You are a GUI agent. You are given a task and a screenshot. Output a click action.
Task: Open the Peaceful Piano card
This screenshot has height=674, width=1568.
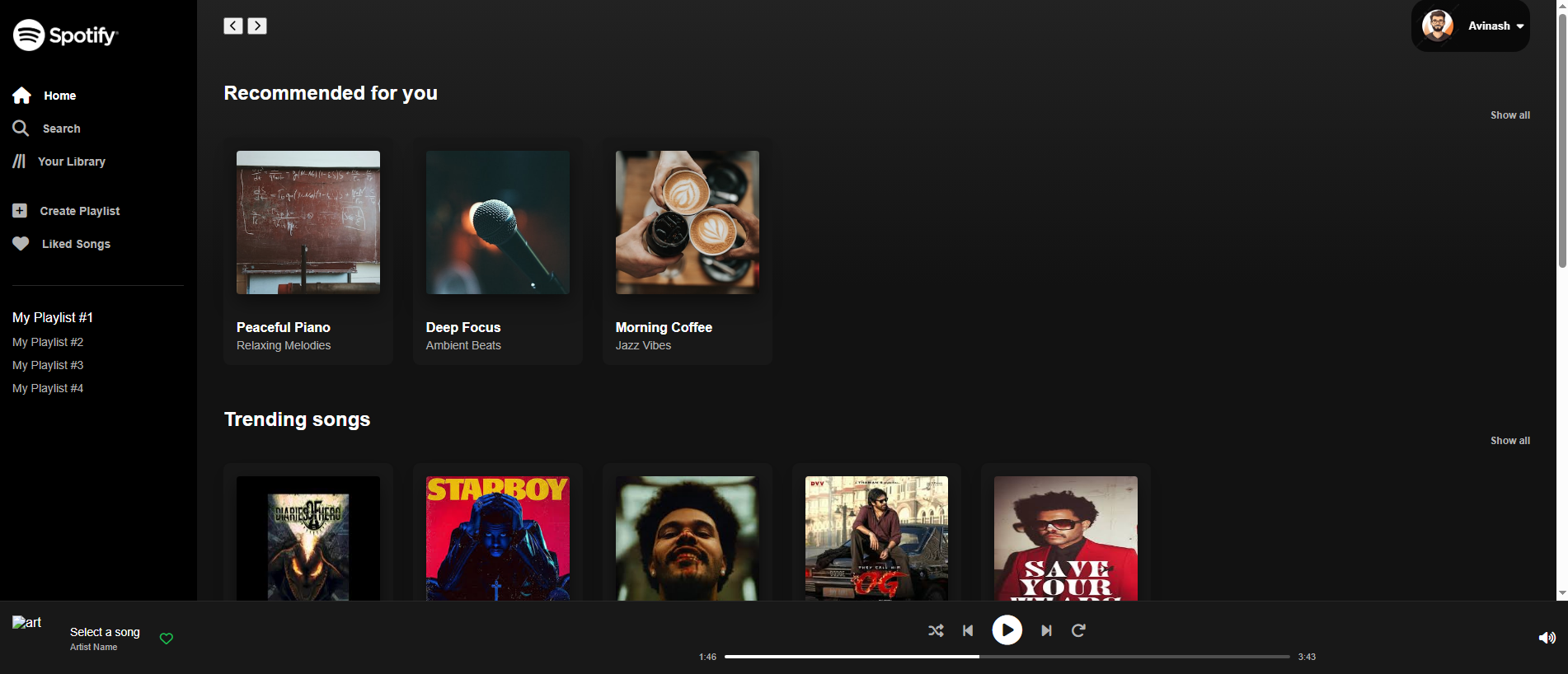[308, 251]
